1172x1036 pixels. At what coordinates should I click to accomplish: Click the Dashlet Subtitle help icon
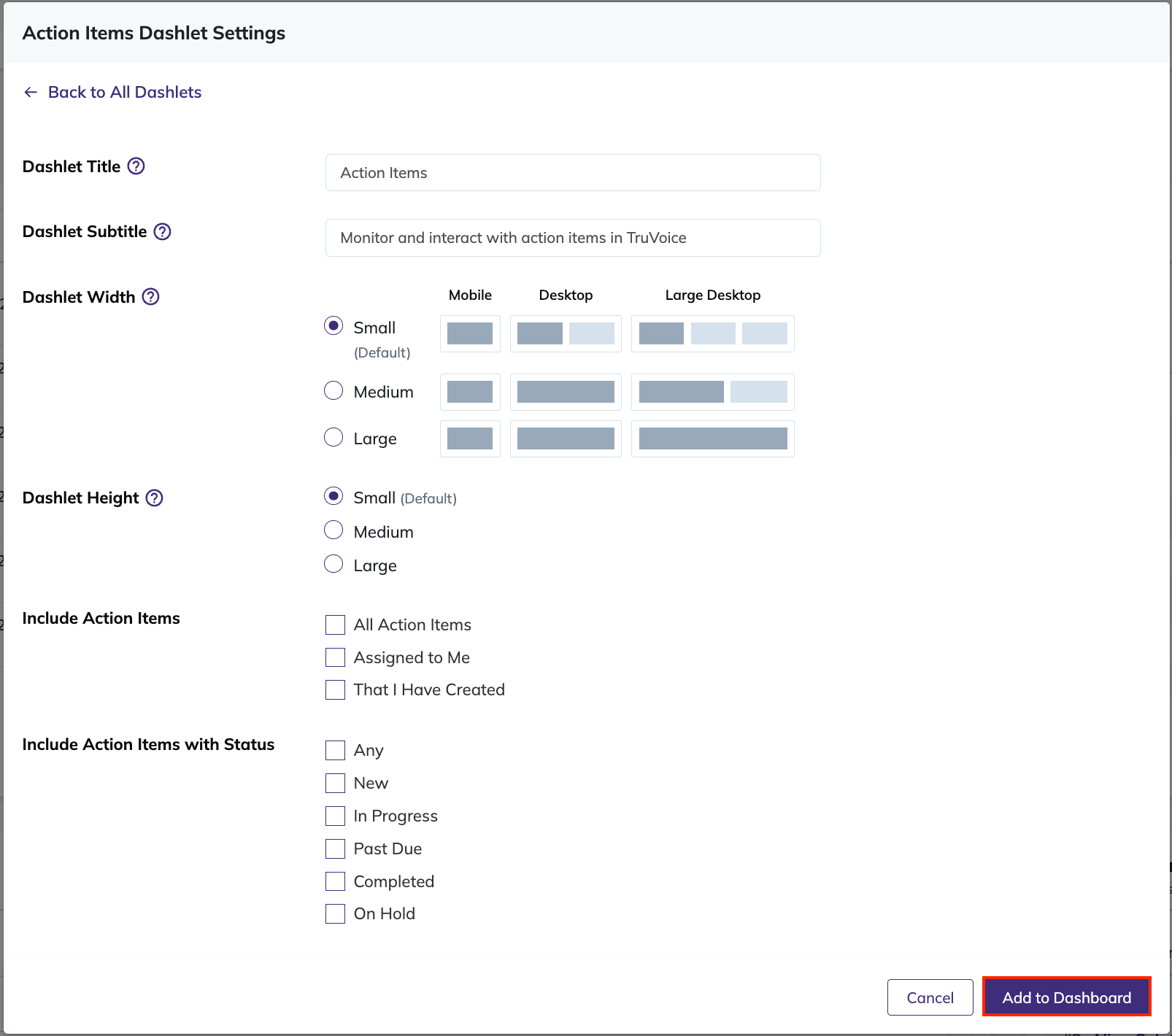[163, 231]
